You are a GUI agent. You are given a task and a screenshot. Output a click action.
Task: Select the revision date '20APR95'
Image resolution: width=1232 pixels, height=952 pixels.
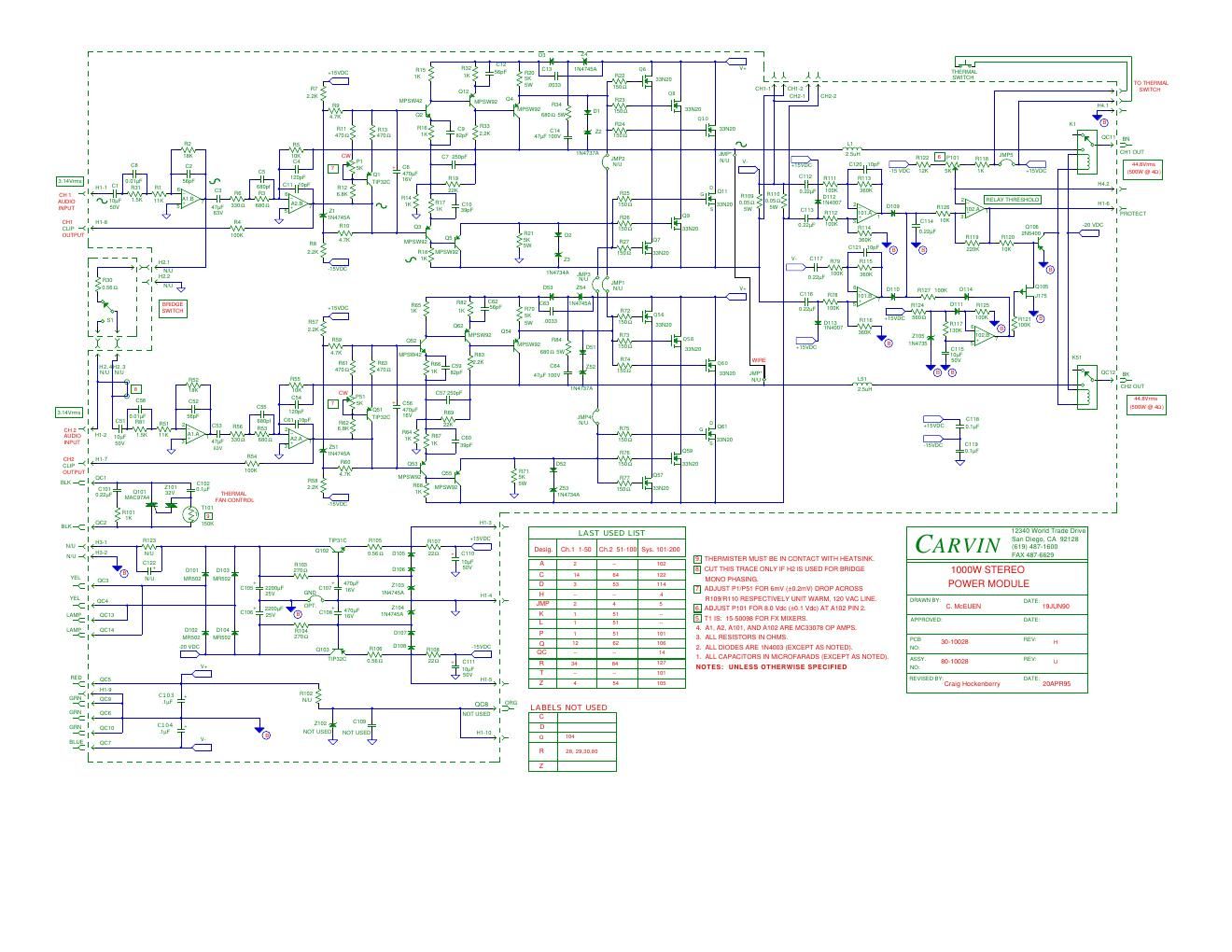click(x=1056, y=684)
